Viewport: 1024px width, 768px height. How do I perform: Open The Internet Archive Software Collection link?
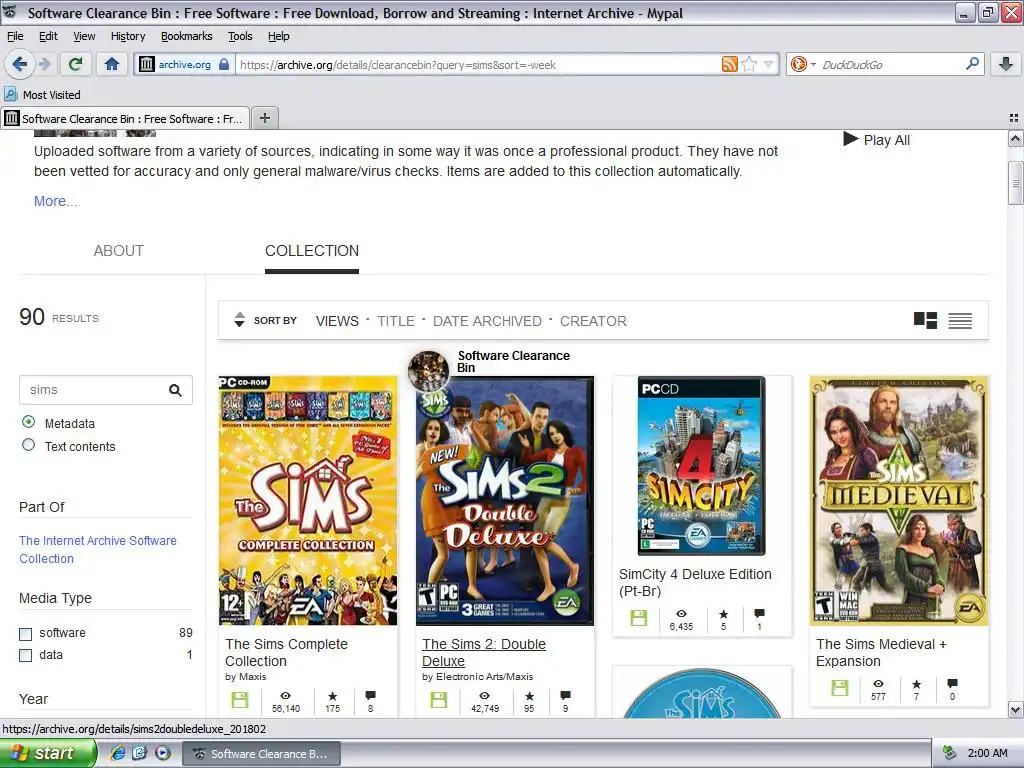coord(98,549)
